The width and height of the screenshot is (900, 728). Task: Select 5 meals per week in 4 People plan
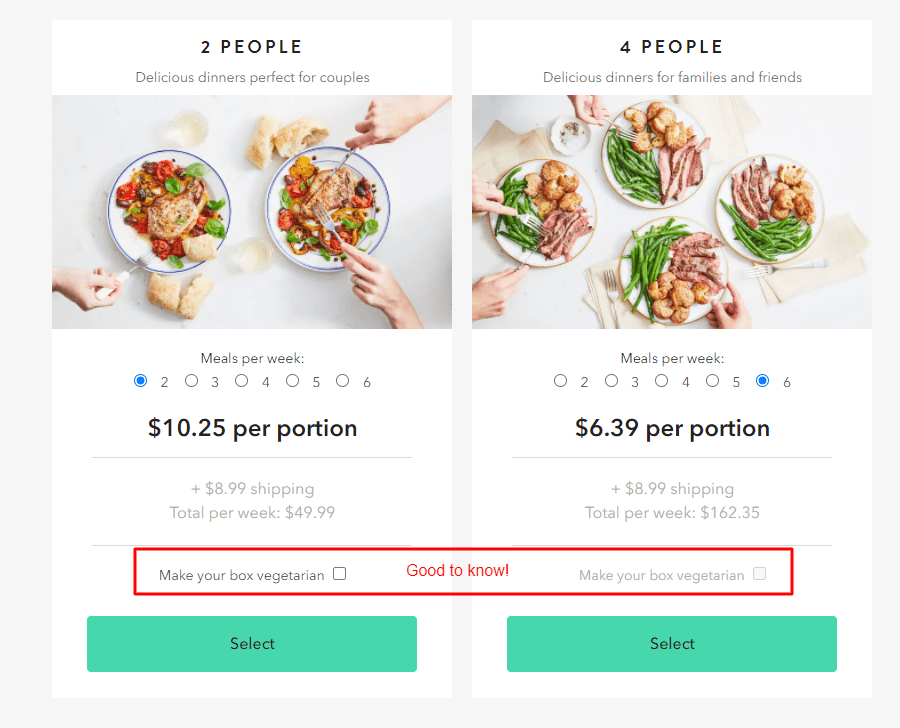pyautogui.click(x=712, y=381)
